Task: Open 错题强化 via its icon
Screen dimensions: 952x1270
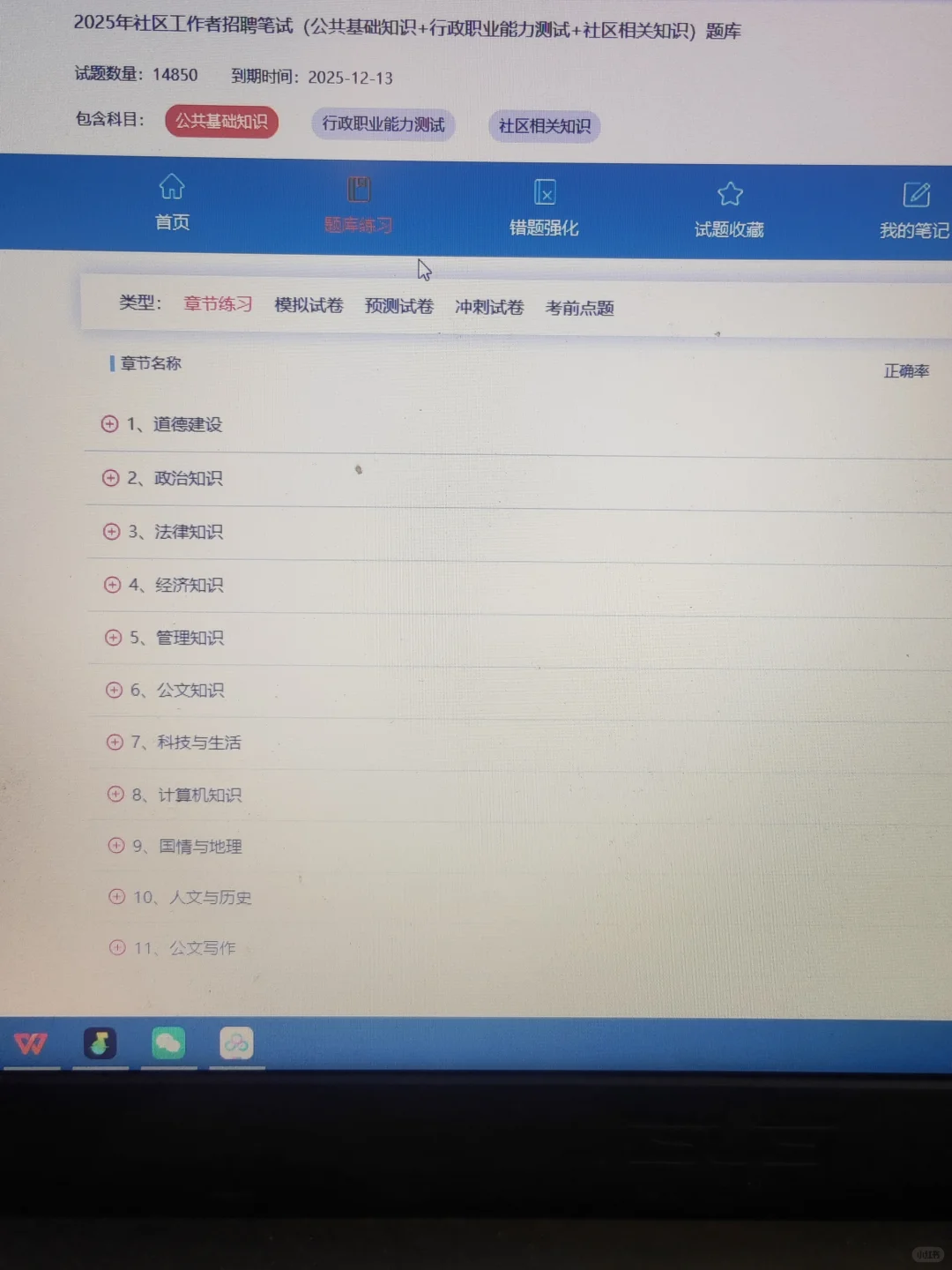Action: coord(544,192)
